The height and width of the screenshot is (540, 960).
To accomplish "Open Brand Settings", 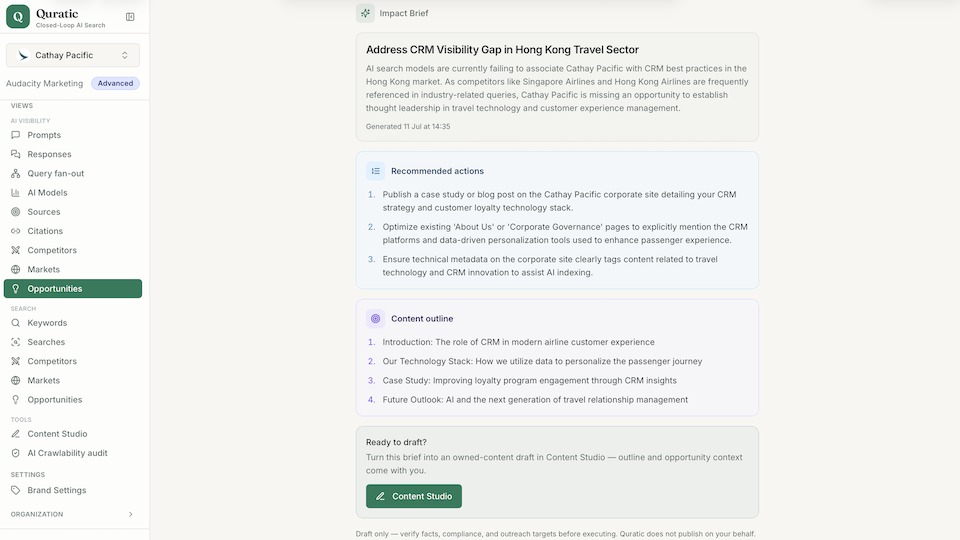I will (73, 490).
